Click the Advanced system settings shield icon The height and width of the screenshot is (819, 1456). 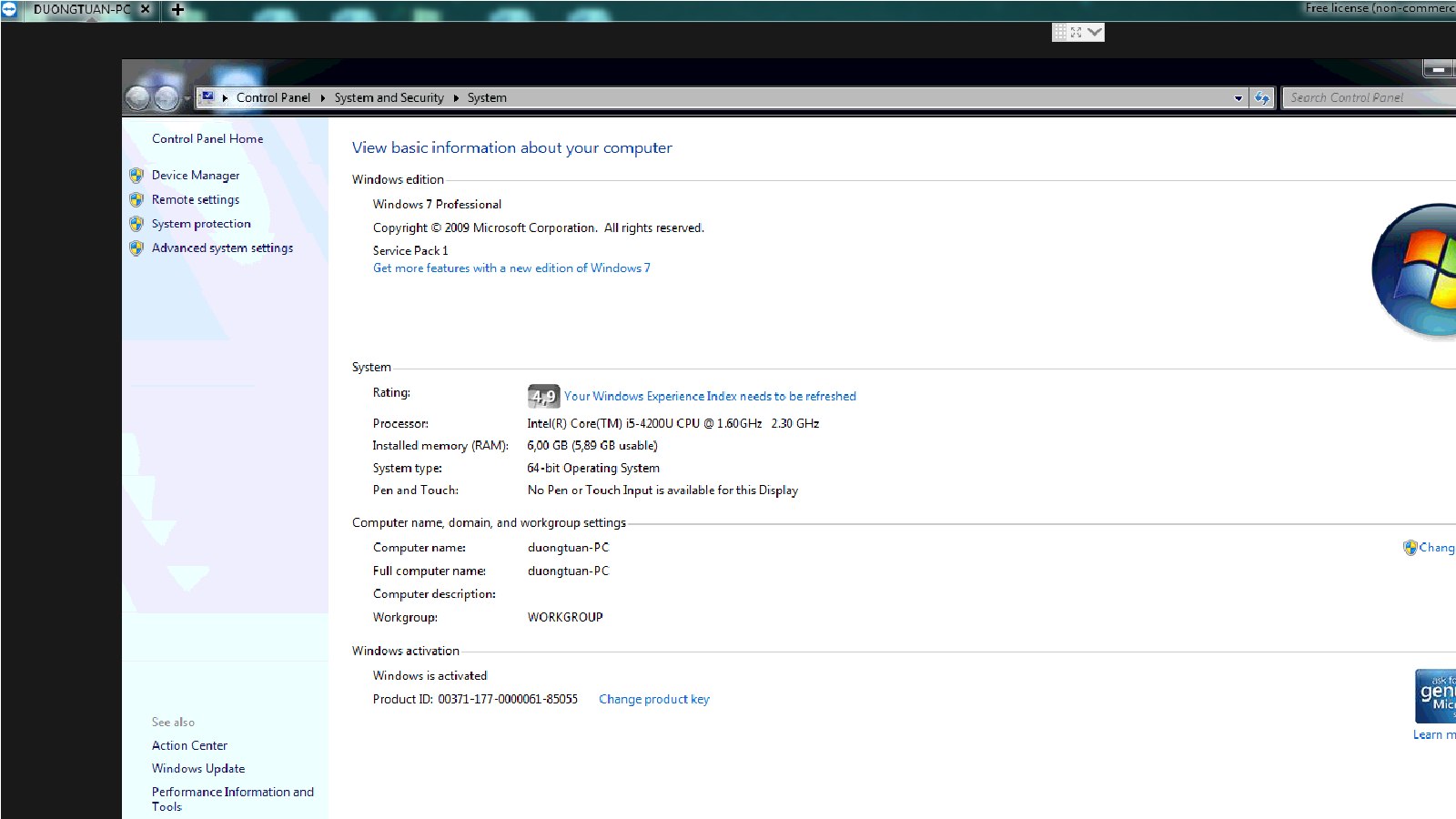[x=136, y=248]
